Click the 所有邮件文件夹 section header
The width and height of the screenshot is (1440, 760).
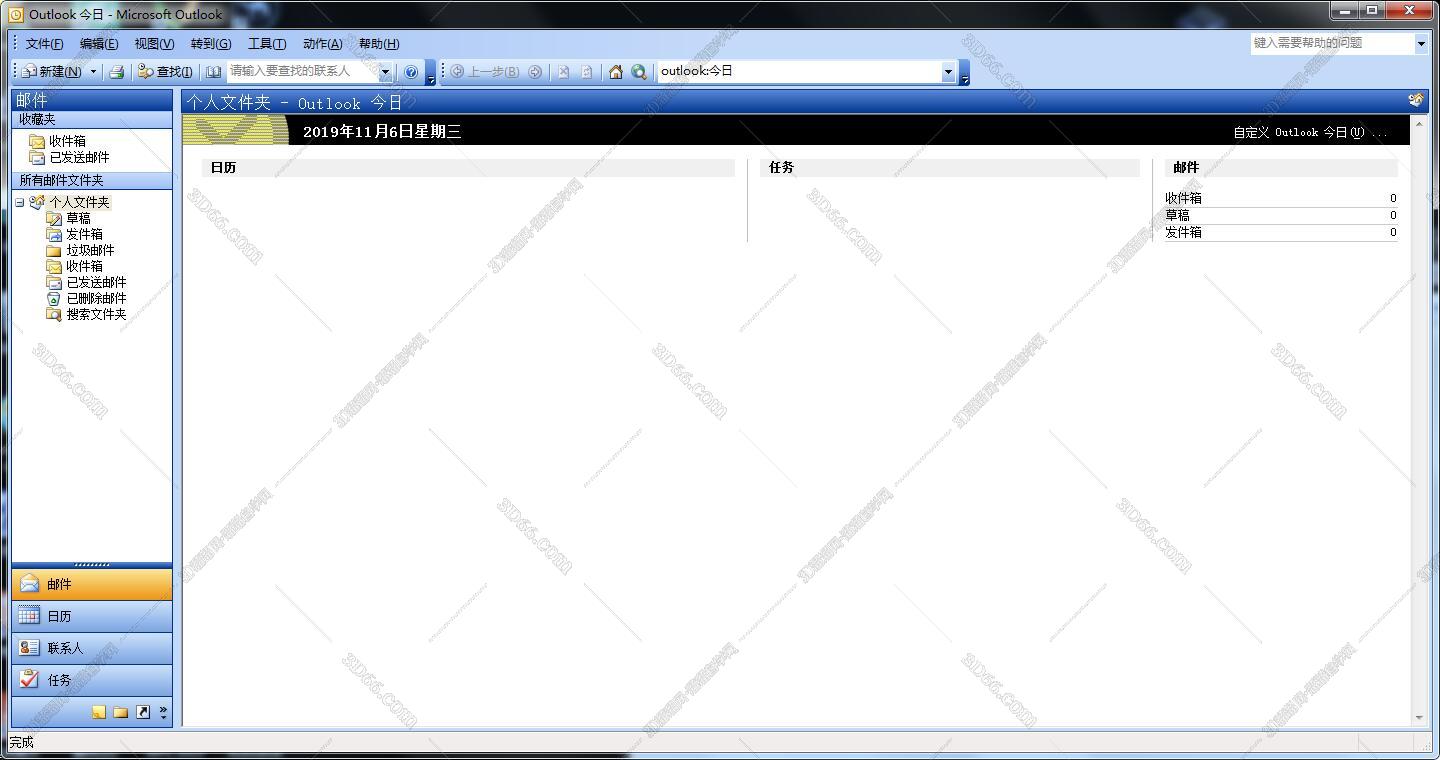[92, 180]
